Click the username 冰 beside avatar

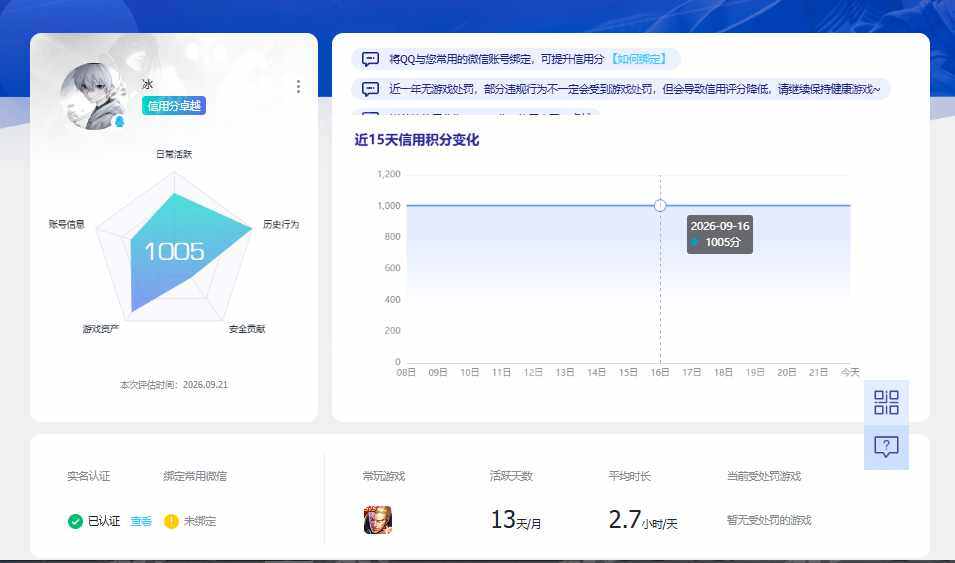tap(147, 84)
